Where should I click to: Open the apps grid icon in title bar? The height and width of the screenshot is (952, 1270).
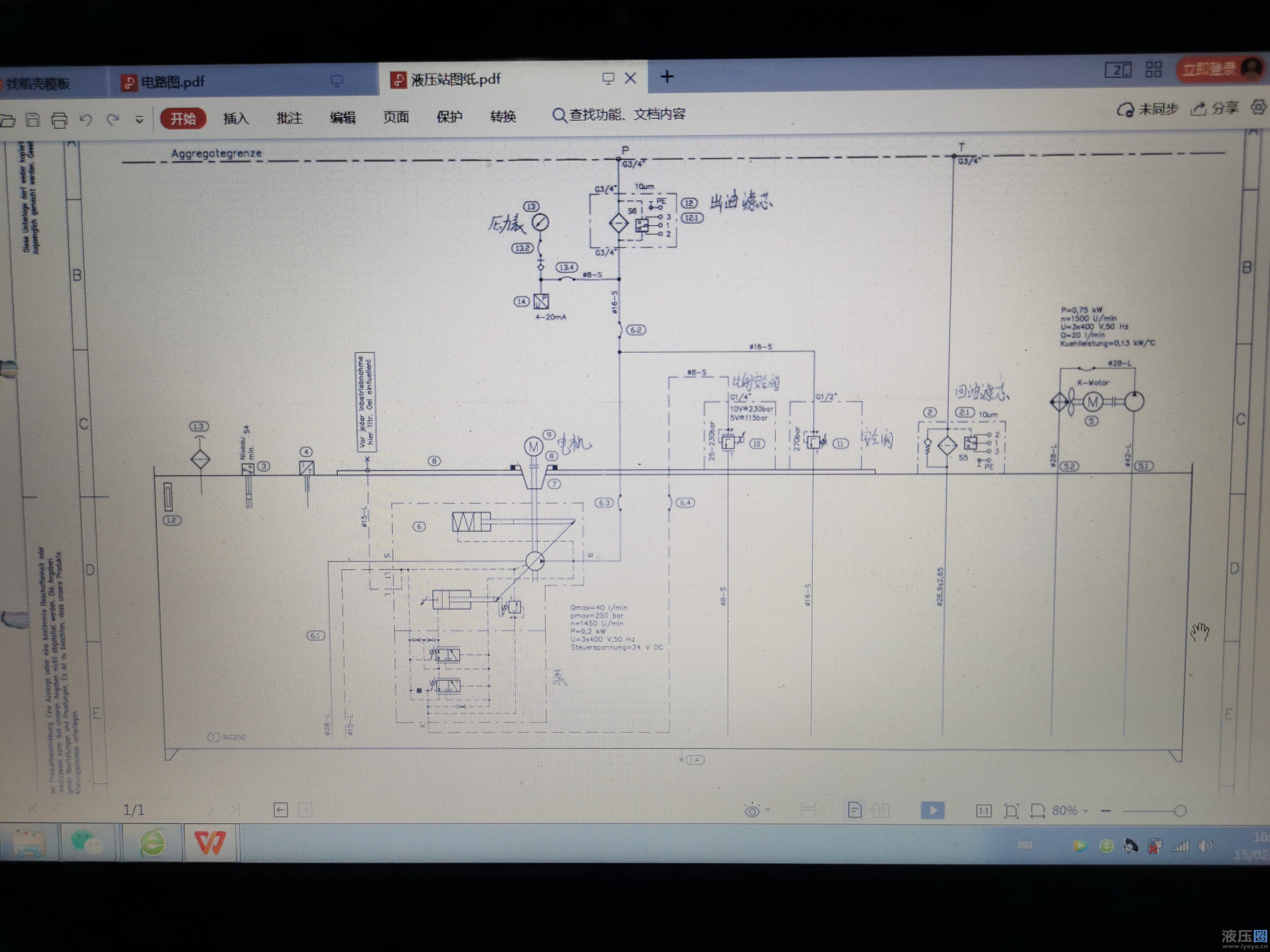tap(1153, 70)
